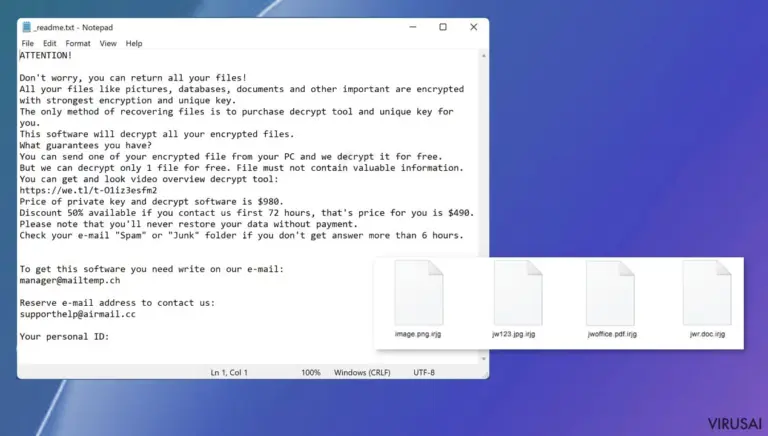Click 'Ln 1, Col 1' in status bar
The image size is (768, 436).
tap(229, 373)
